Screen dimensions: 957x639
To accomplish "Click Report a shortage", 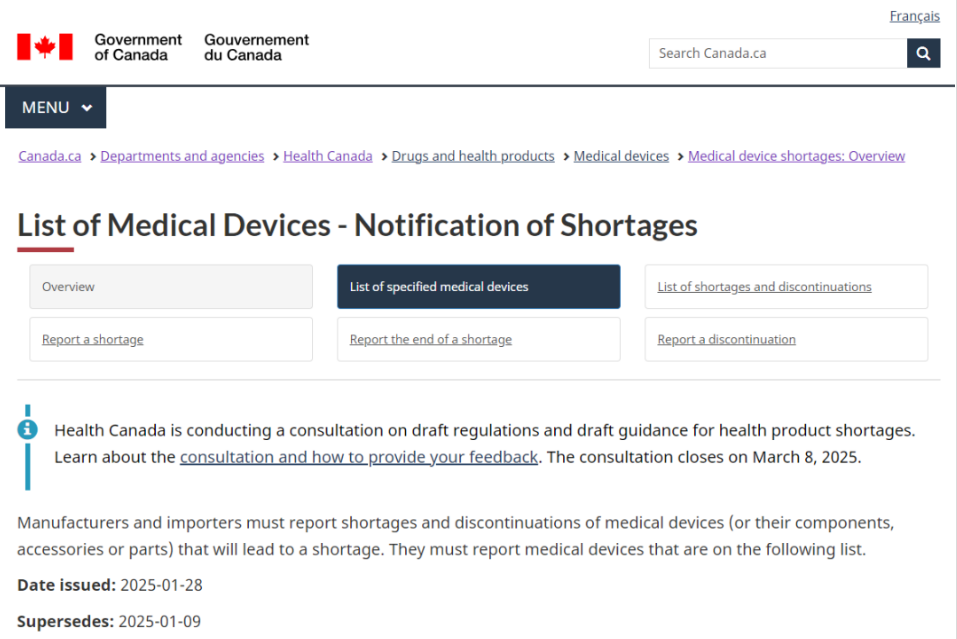I will point(93,340).
